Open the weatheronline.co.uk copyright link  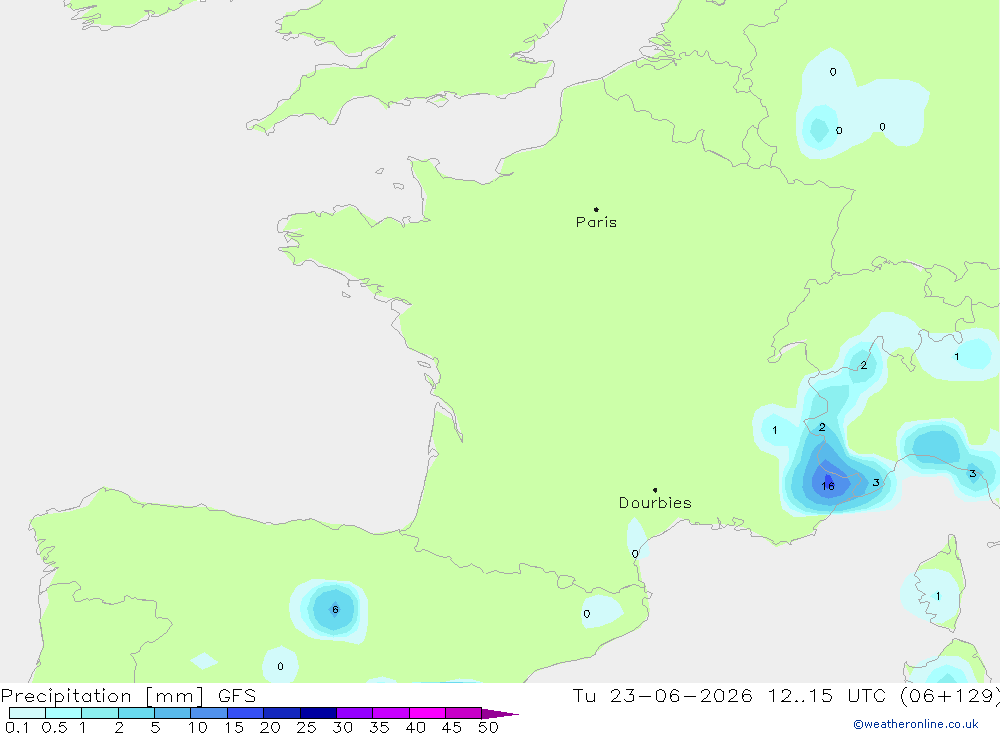916,724
